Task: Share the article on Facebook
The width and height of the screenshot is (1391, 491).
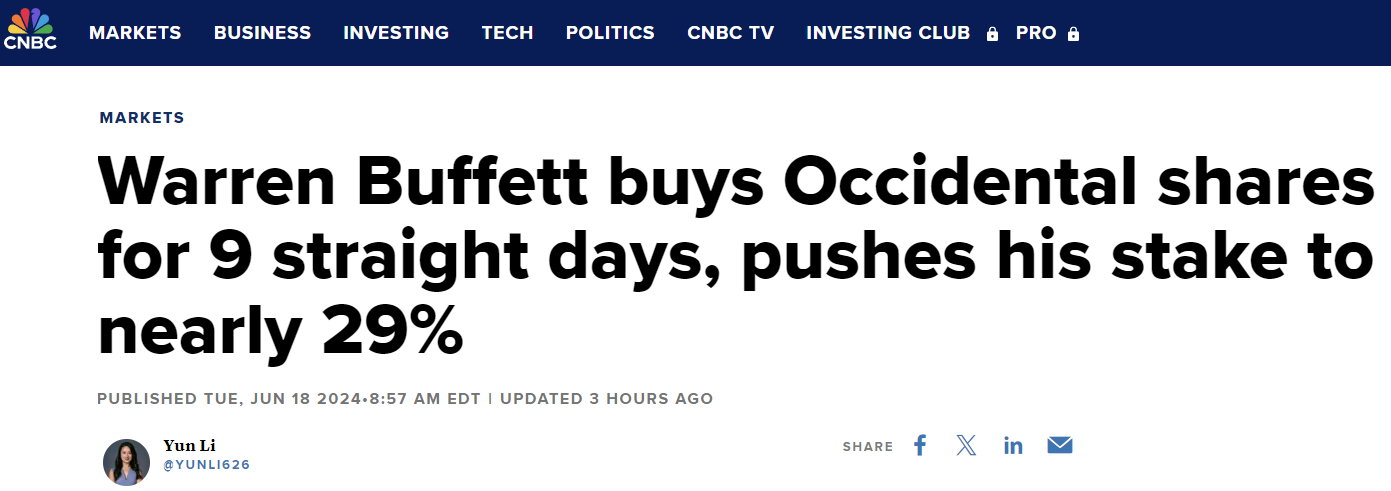Action: tap(920, 446)
